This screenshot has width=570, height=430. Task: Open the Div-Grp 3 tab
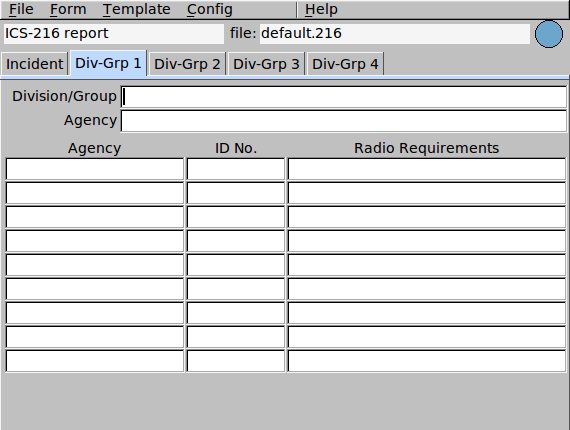pos(266,64)
